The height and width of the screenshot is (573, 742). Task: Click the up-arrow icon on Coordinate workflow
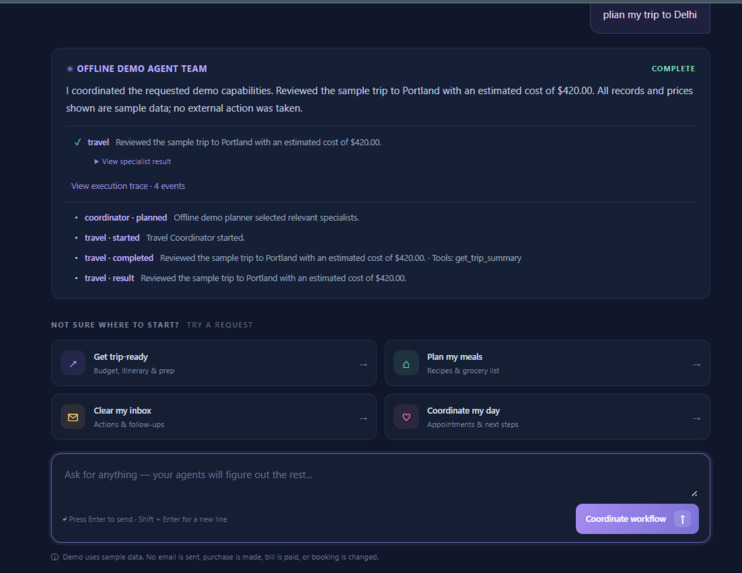pos(682,519)
